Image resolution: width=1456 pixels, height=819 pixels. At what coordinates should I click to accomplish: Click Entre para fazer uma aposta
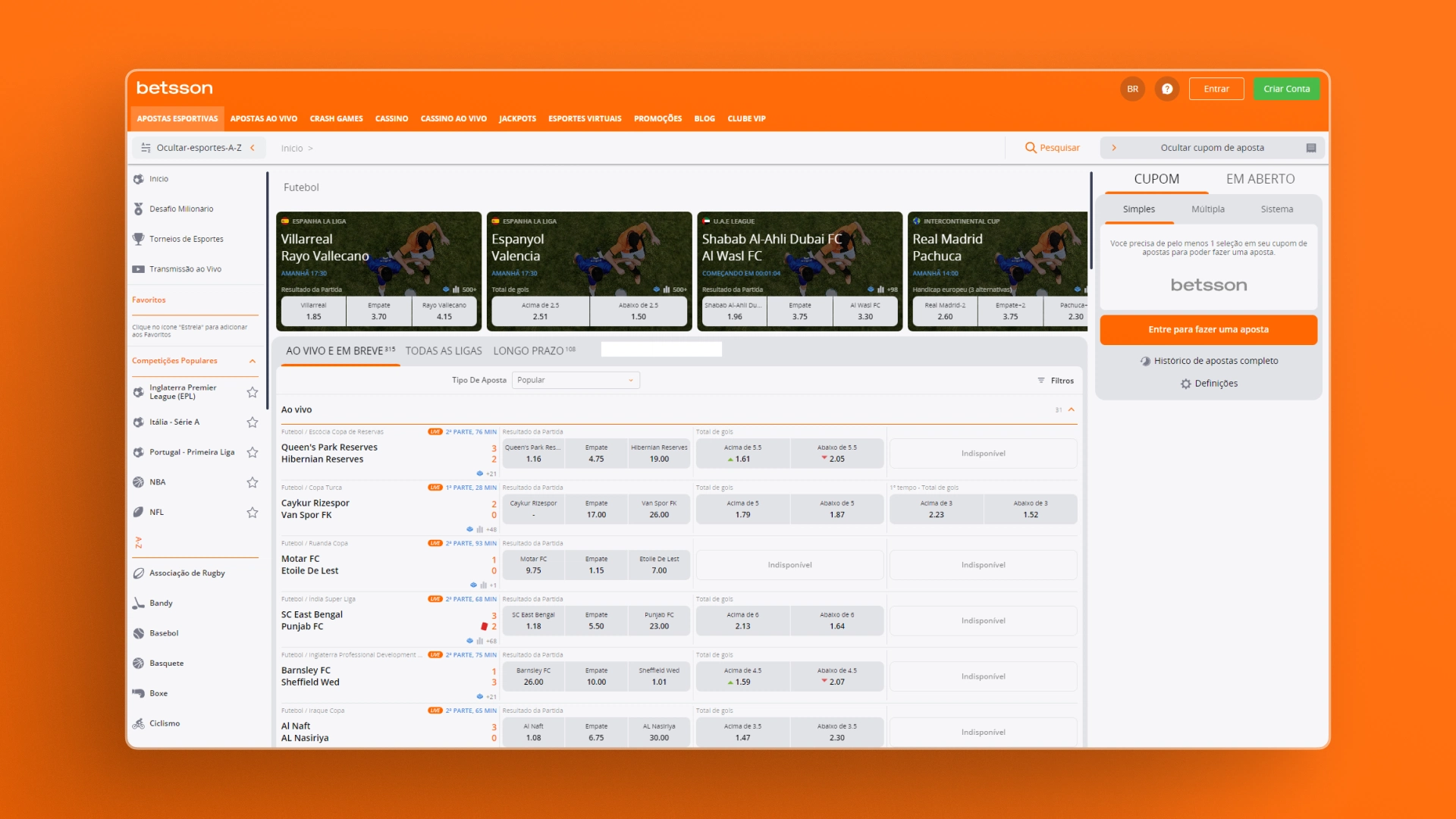click(x=1208, y=330)
